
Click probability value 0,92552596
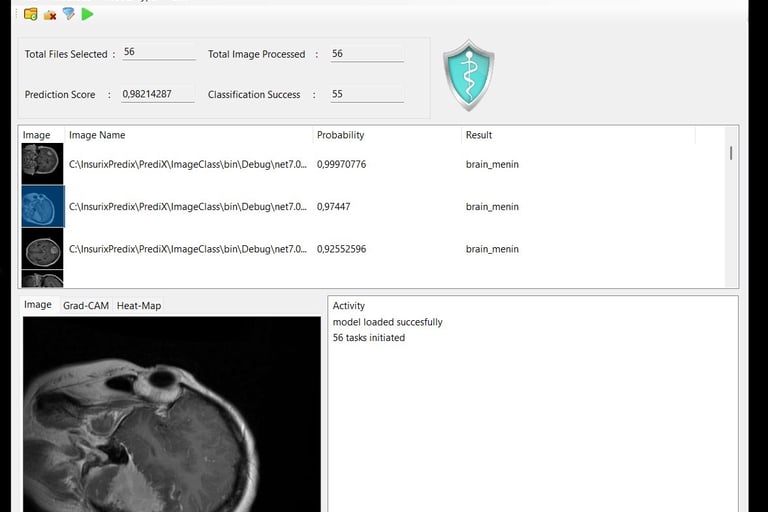[x=341, y=249]
